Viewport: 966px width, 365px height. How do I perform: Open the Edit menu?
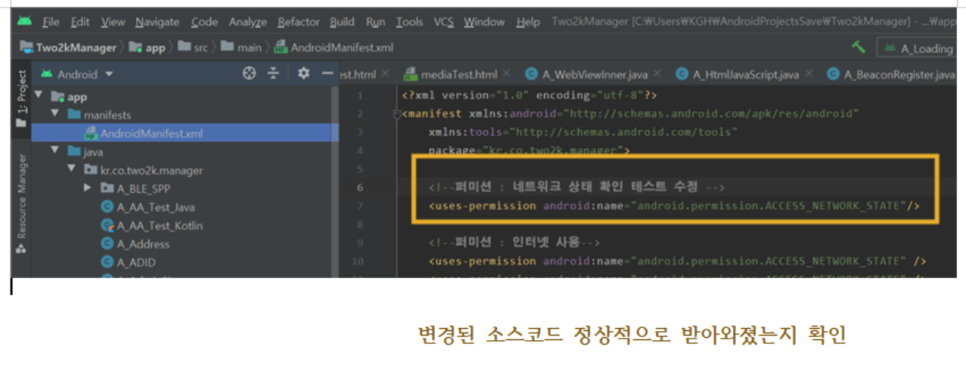click(x=80, y=22)
